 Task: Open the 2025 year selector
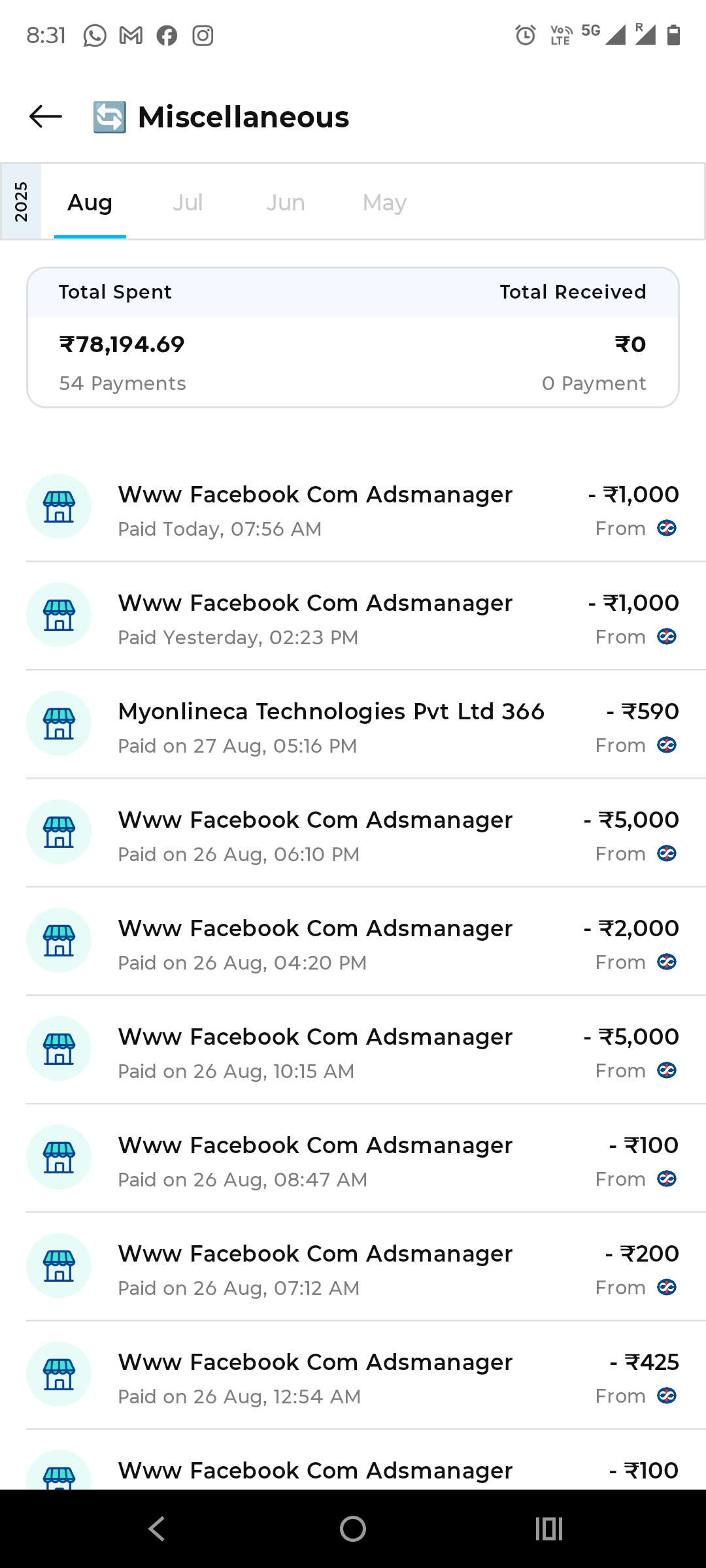coord(21,202)
